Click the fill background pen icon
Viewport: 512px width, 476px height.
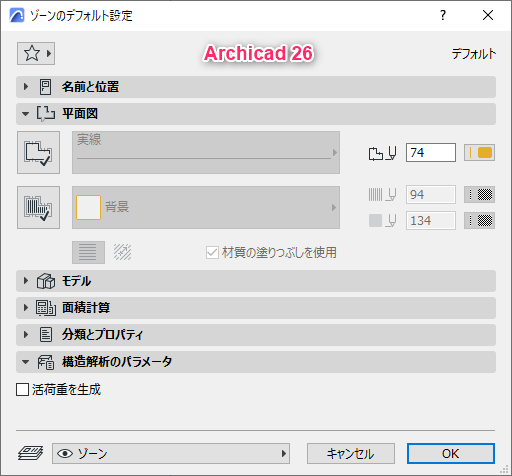[383, 220]
